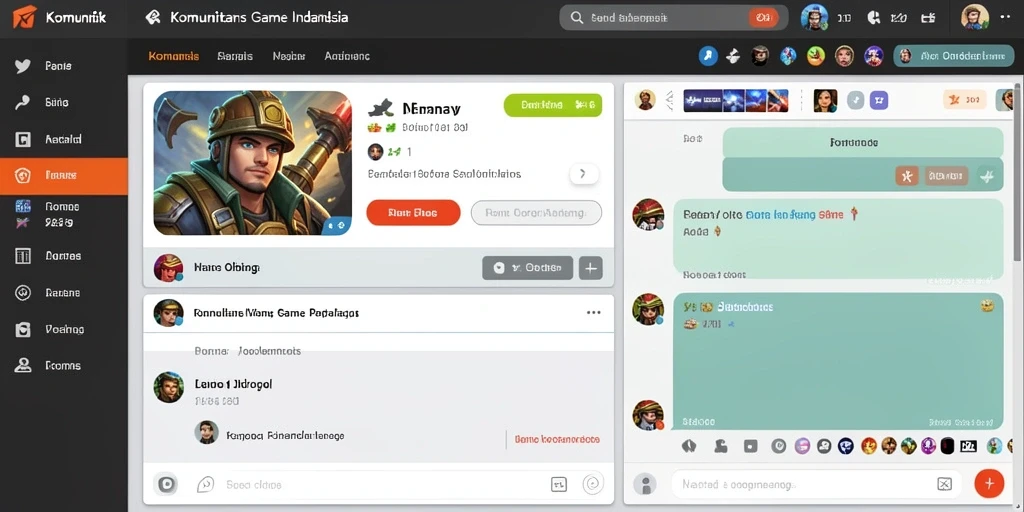Click the outlined Romt Ooroonñodemg button
Screen dimensions: 1024x512
coord(536,212)
